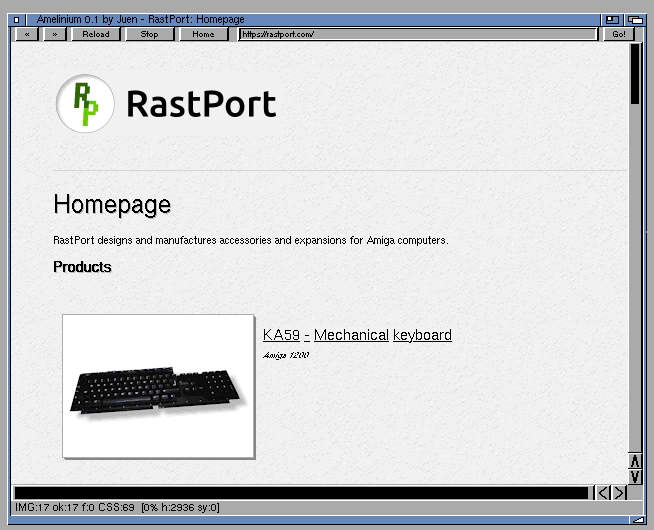Click the vertical scroll up arrow
The height and width of the screenshot is (530, 654).
634,461
